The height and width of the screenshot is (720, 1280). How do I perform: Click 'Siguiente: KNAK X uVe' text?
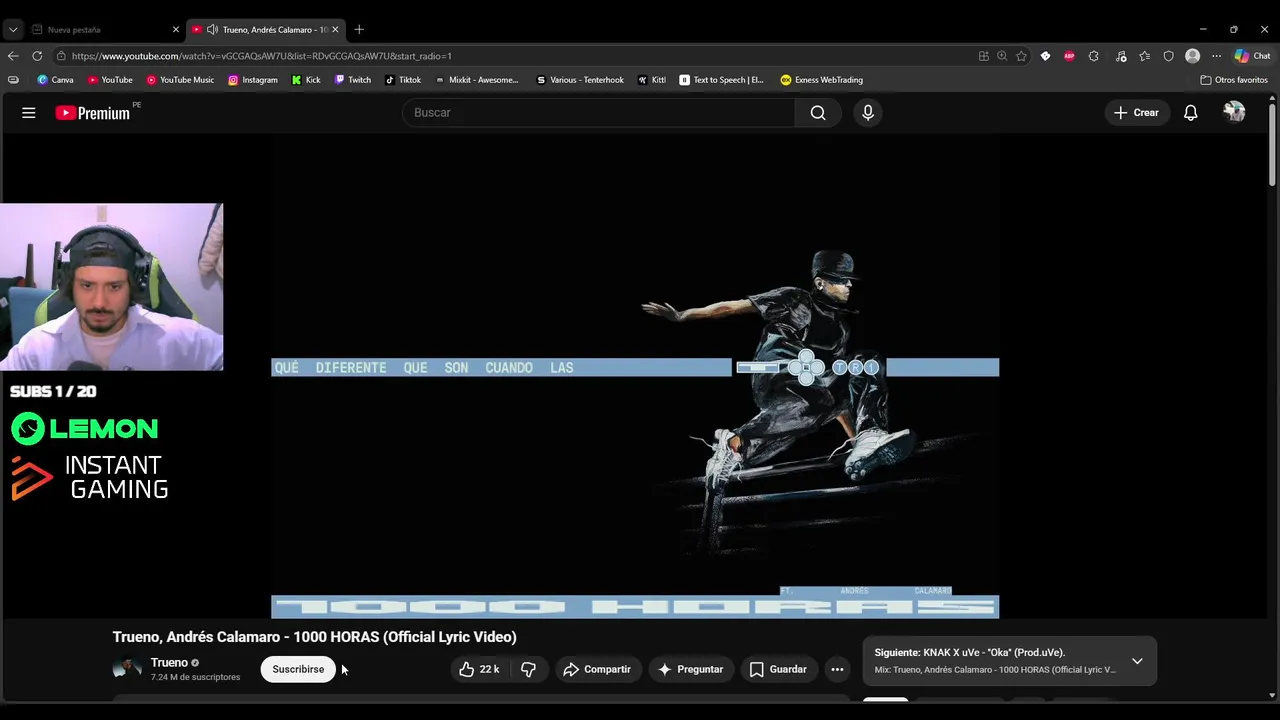point(970,653)
